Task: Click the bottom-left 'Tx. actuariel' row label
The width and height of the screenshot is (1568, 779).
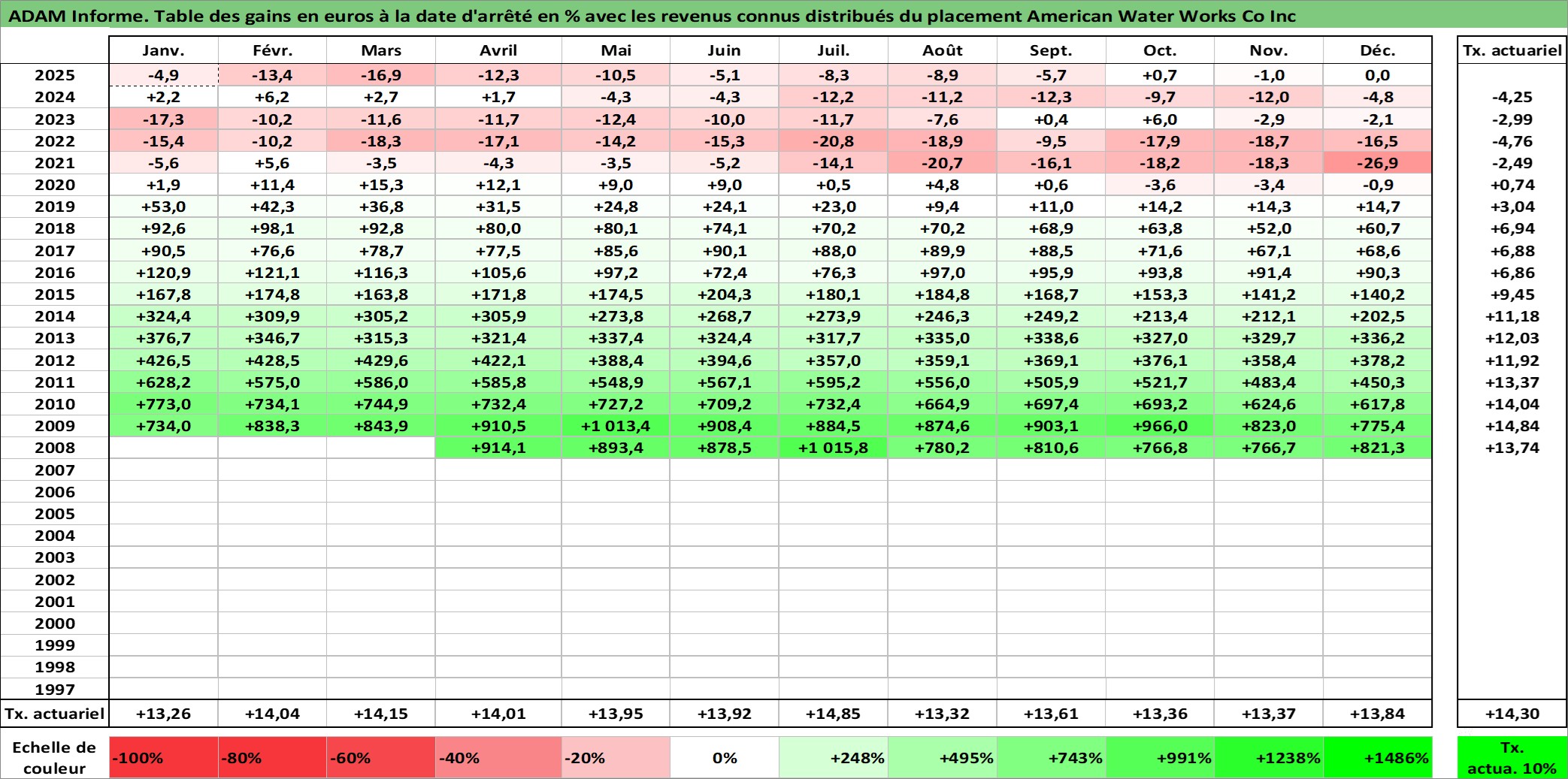Action: click(55, 714)
